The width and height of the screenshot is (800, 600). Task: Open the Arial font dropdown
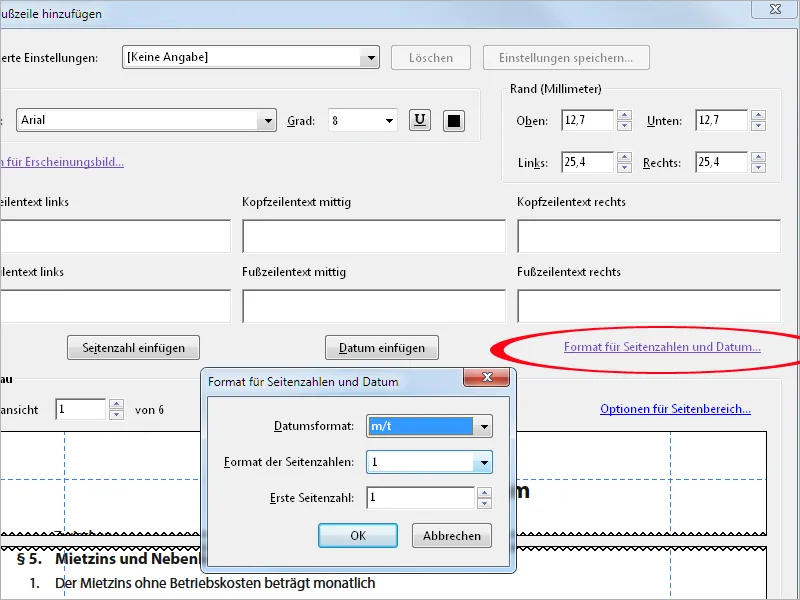(x=146, y=120)
